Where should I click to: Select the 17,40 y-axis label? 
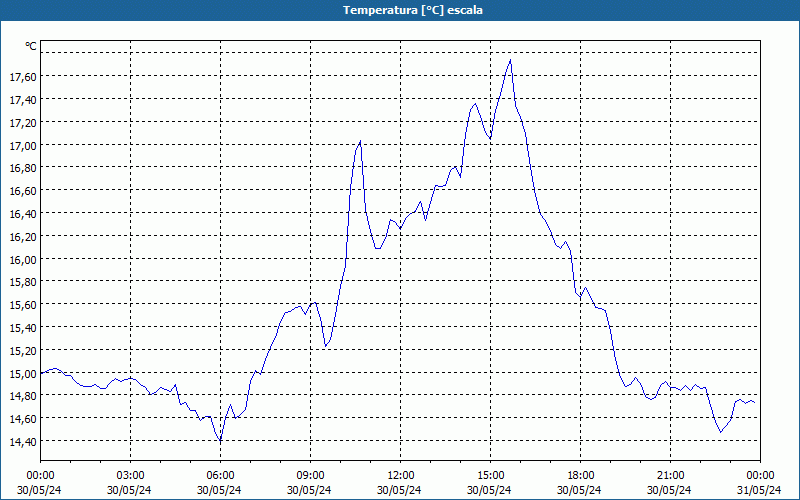[x=23, y=99]
